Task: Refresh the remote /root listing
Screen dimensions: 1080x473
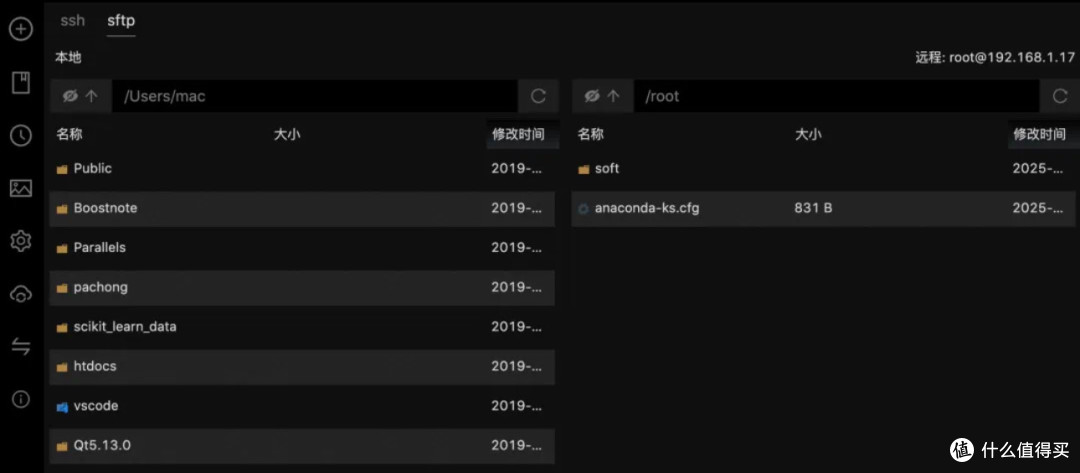Action: coord(1060,96)
